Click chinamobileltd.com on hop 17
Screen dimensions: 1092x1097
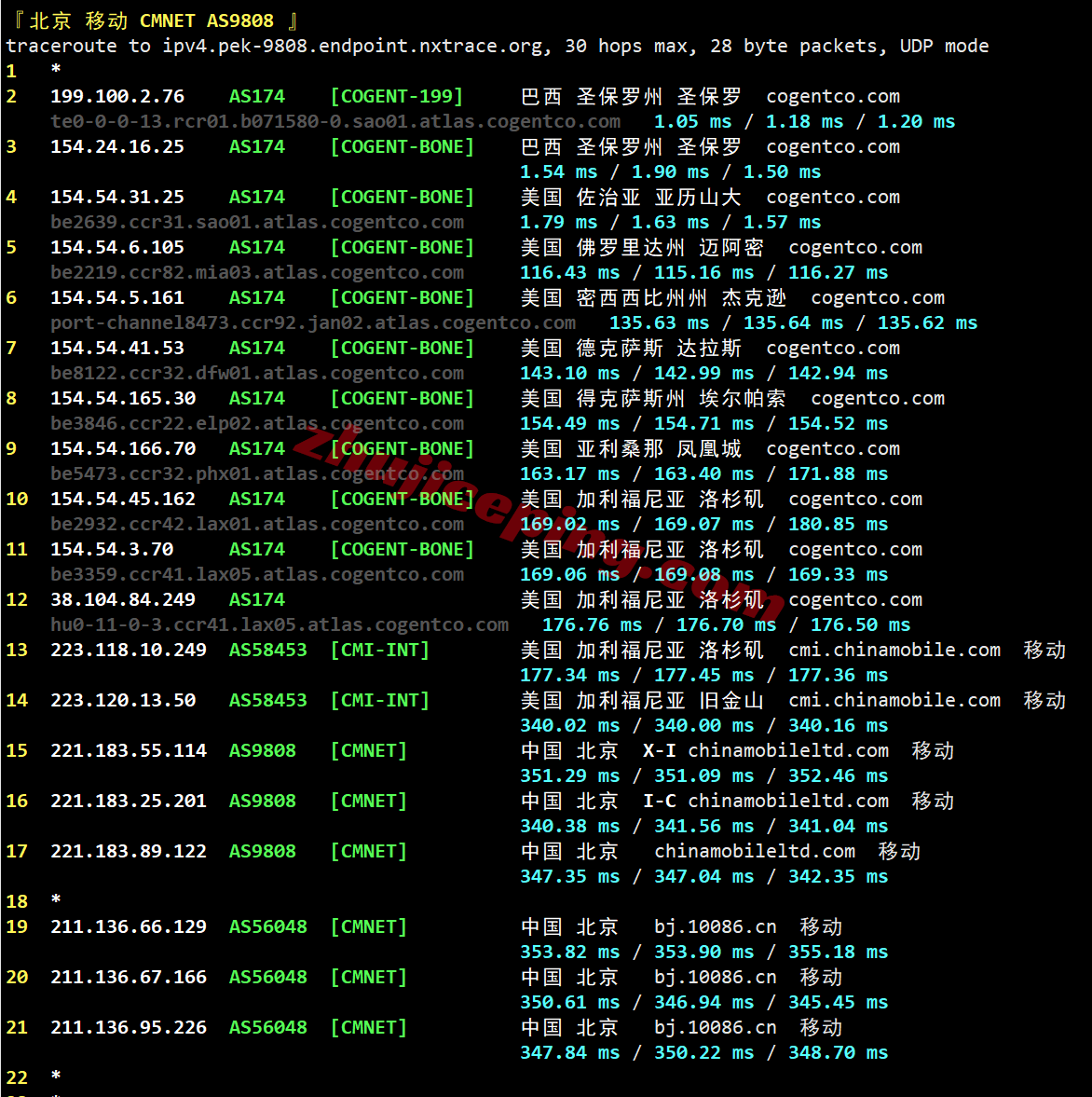755,852
